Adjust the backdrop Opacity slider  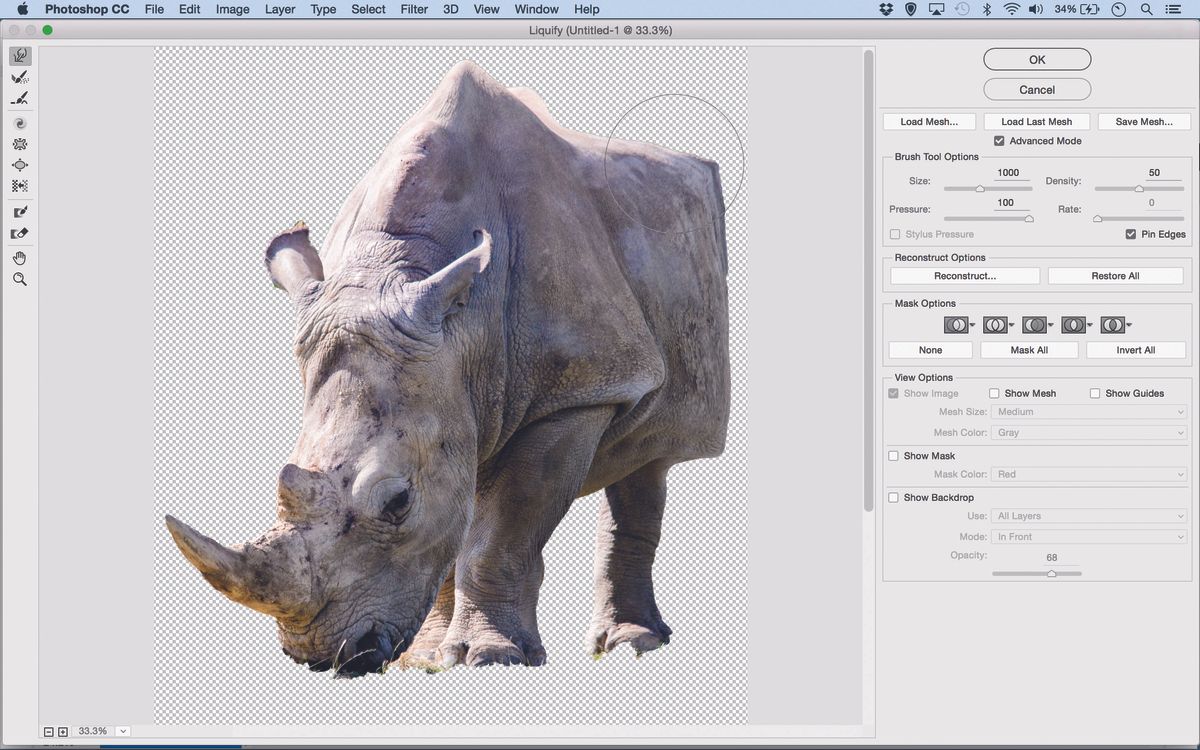click(1050, 573)
